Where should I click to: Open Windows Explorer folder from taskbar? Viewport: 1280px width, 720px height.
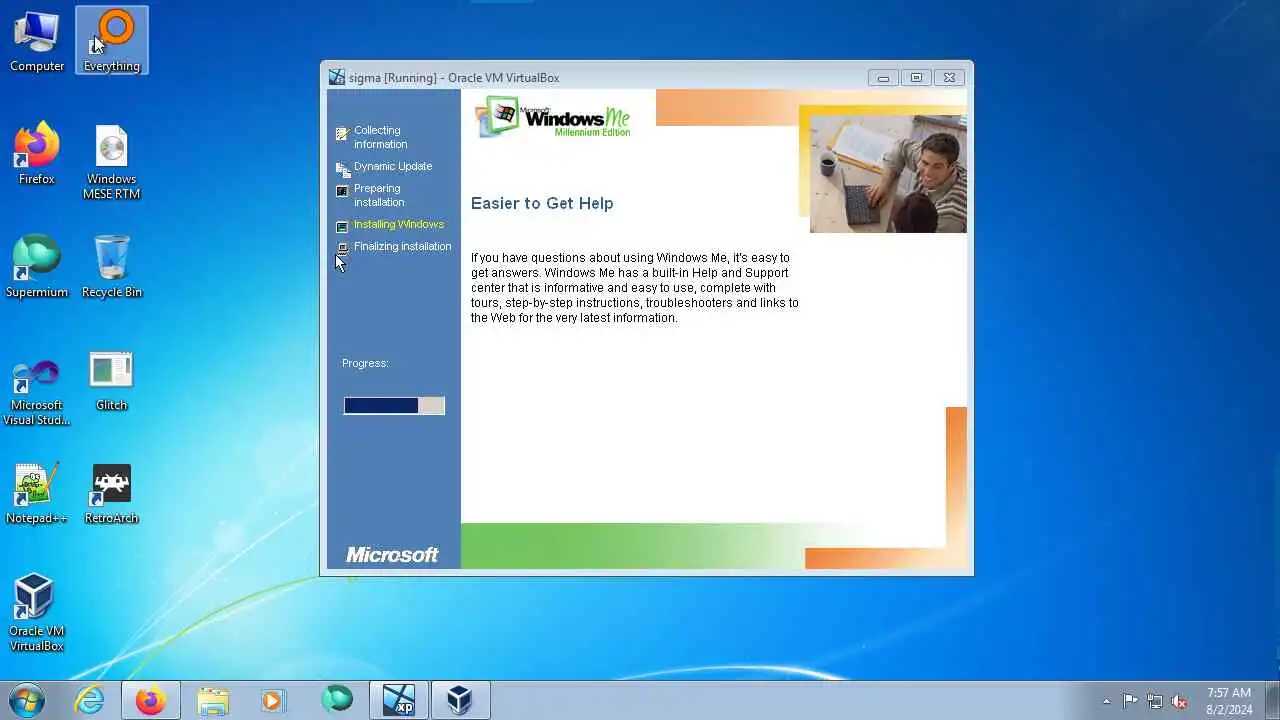click(213, 700)
